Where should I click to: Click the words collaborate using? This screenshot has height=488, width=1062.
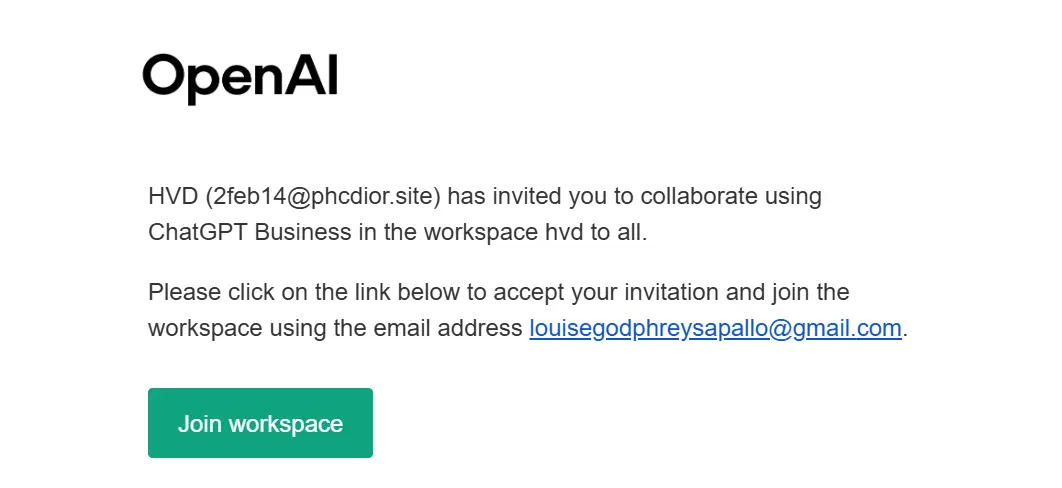[x=731, y=197]
